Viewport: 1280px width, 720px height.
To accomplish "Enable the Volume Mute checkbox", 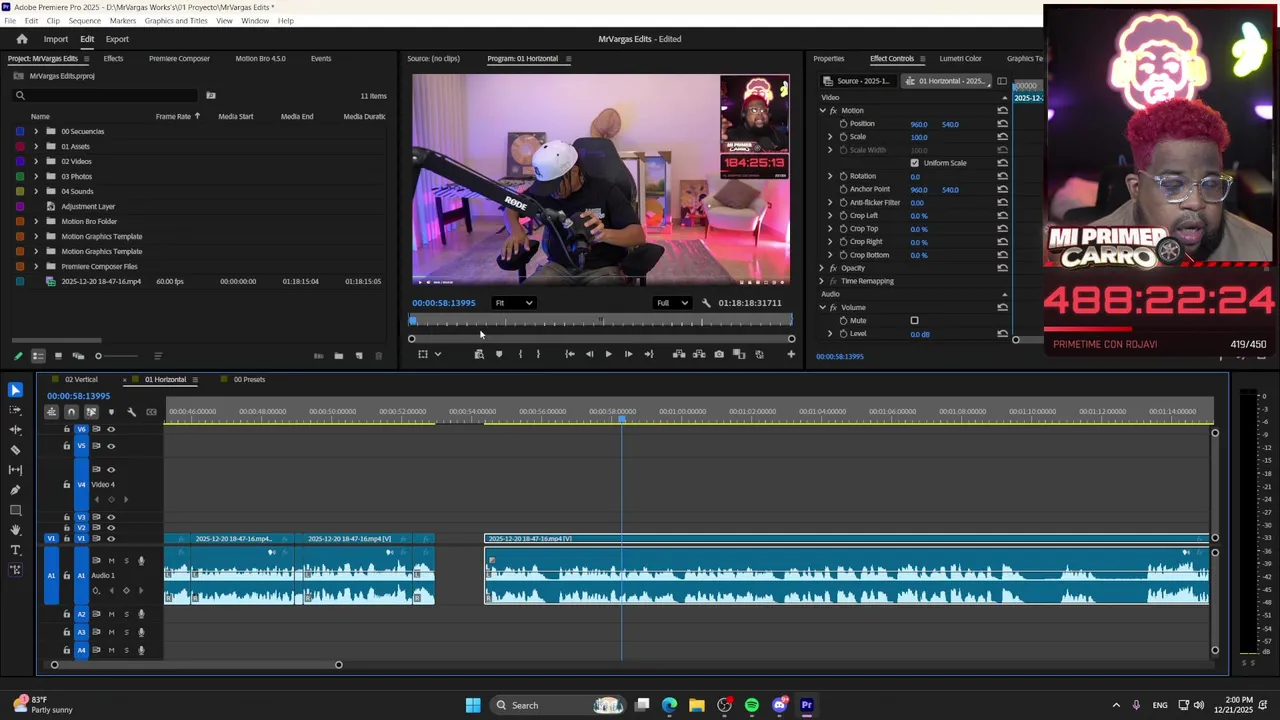I will (x=914, y=321).
